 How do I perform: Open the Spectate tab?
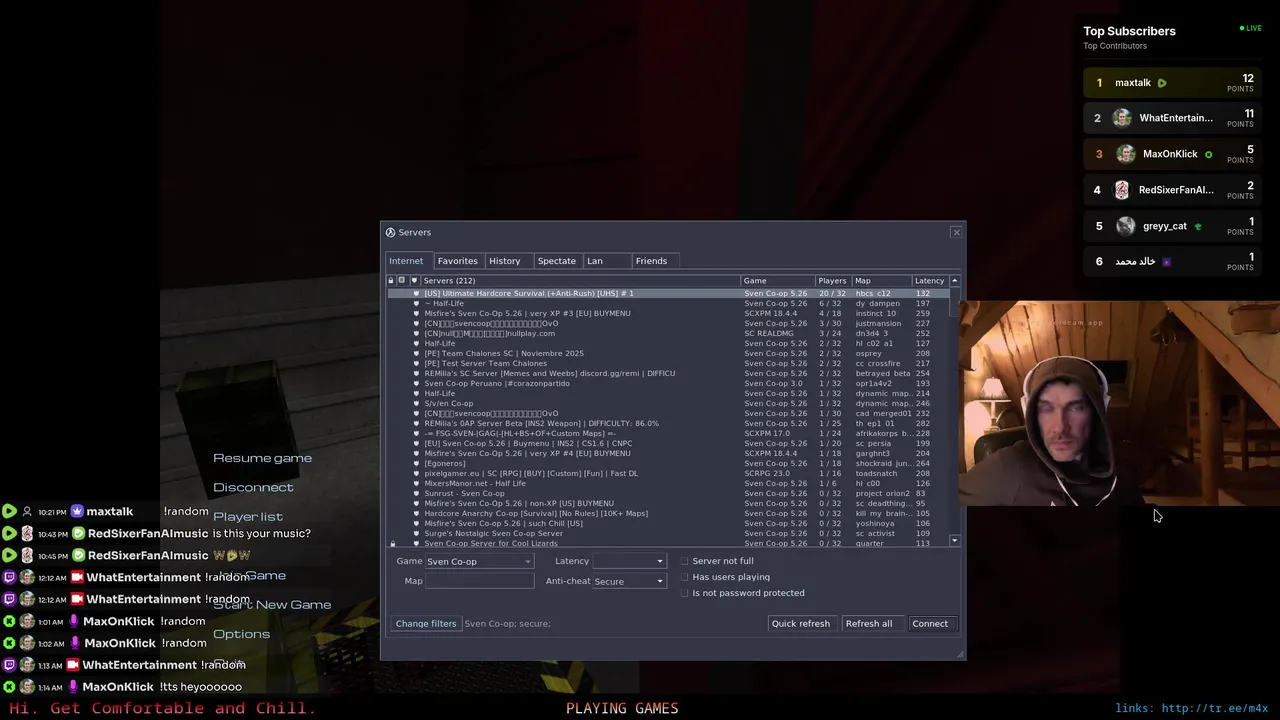(x=557, y=261)
